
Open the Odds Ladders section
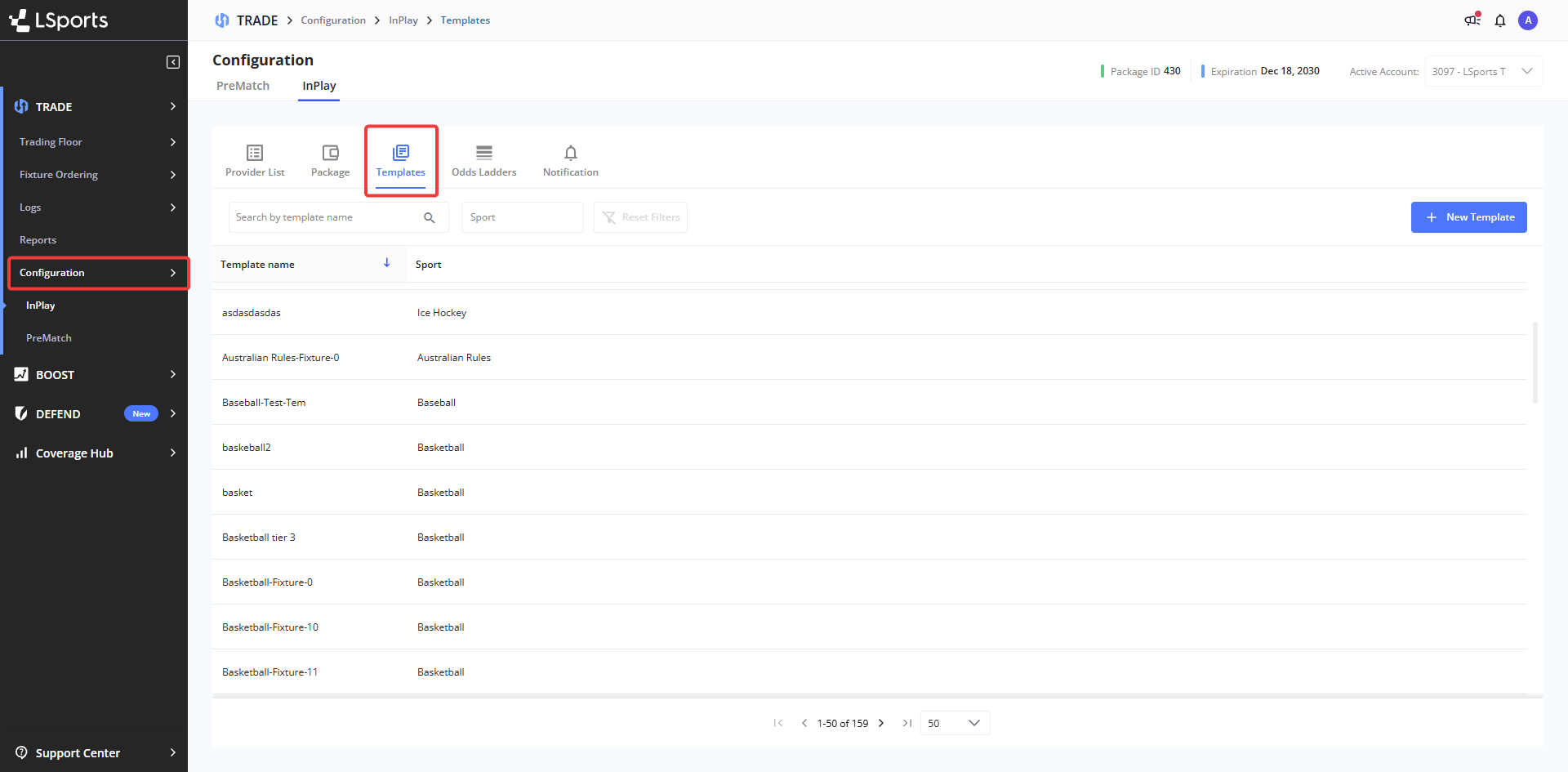pos(483,160)
